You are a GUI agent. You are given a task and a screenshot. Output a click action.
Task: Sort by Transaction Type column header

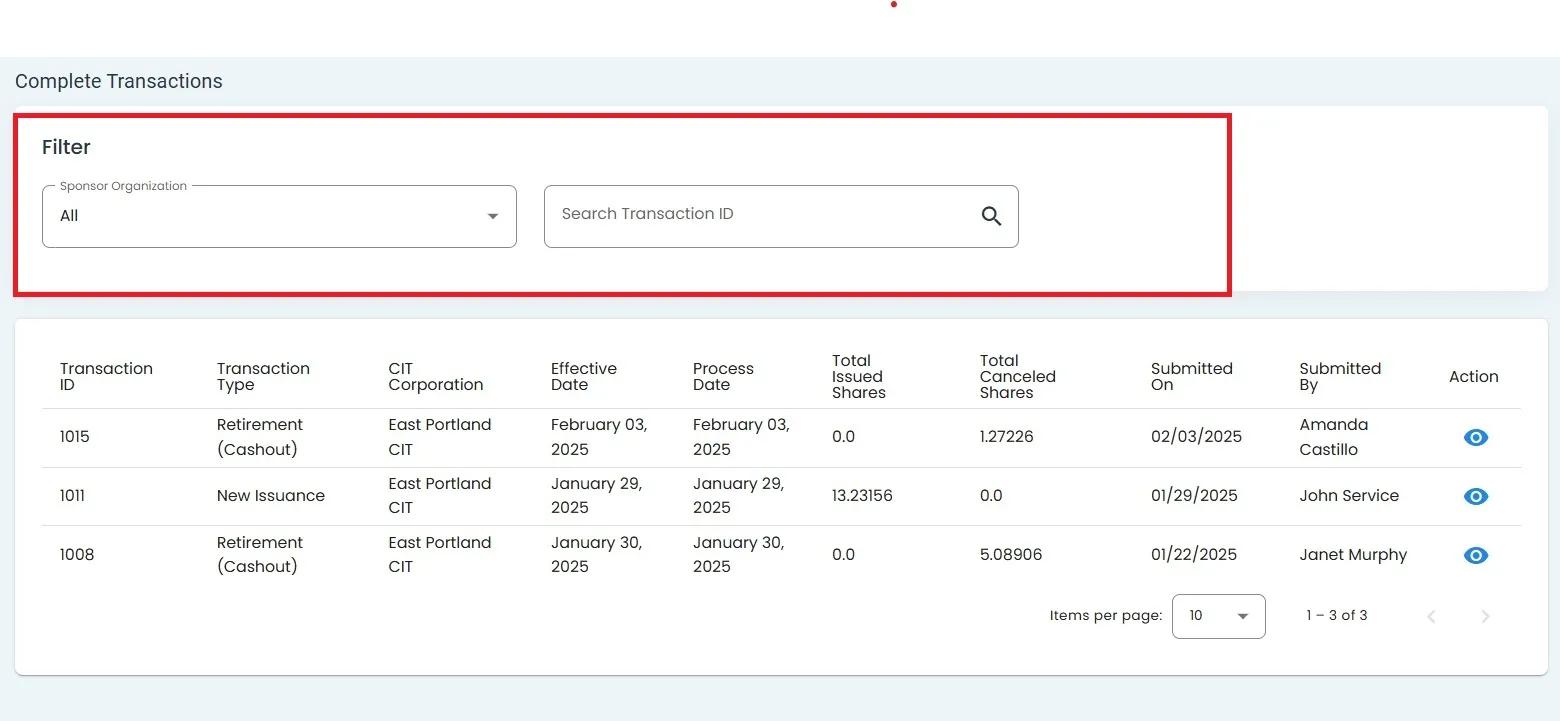[263, 376]
